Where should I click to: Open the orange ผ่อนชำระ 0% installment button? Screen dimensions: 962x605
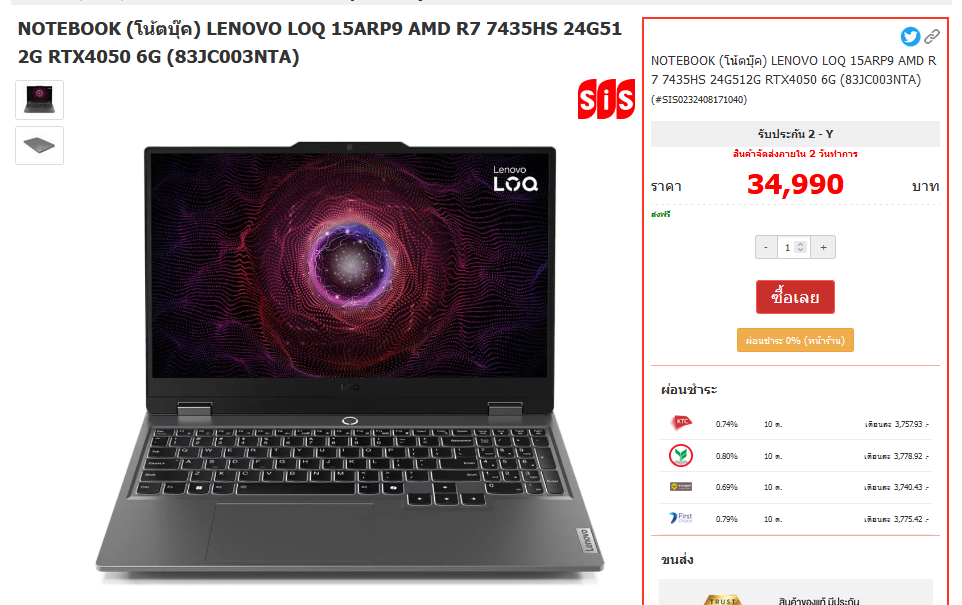click(795, 340)
